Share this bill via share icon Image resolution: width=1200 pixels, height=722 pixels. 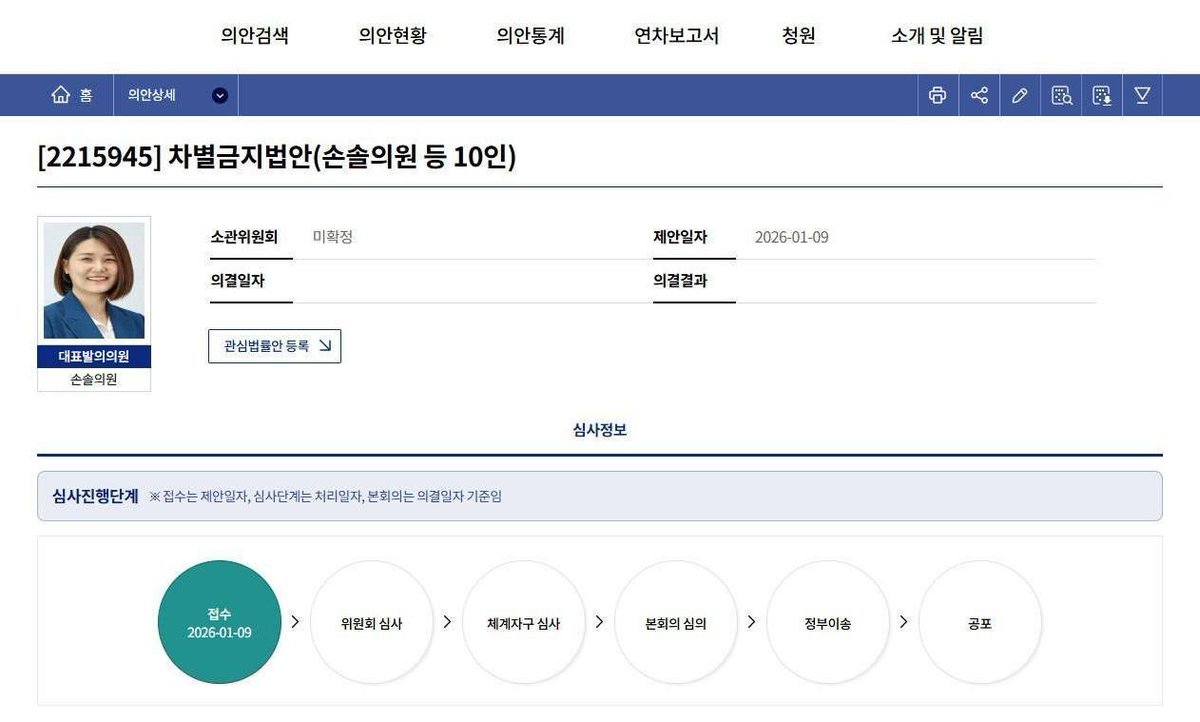point(979,95)
